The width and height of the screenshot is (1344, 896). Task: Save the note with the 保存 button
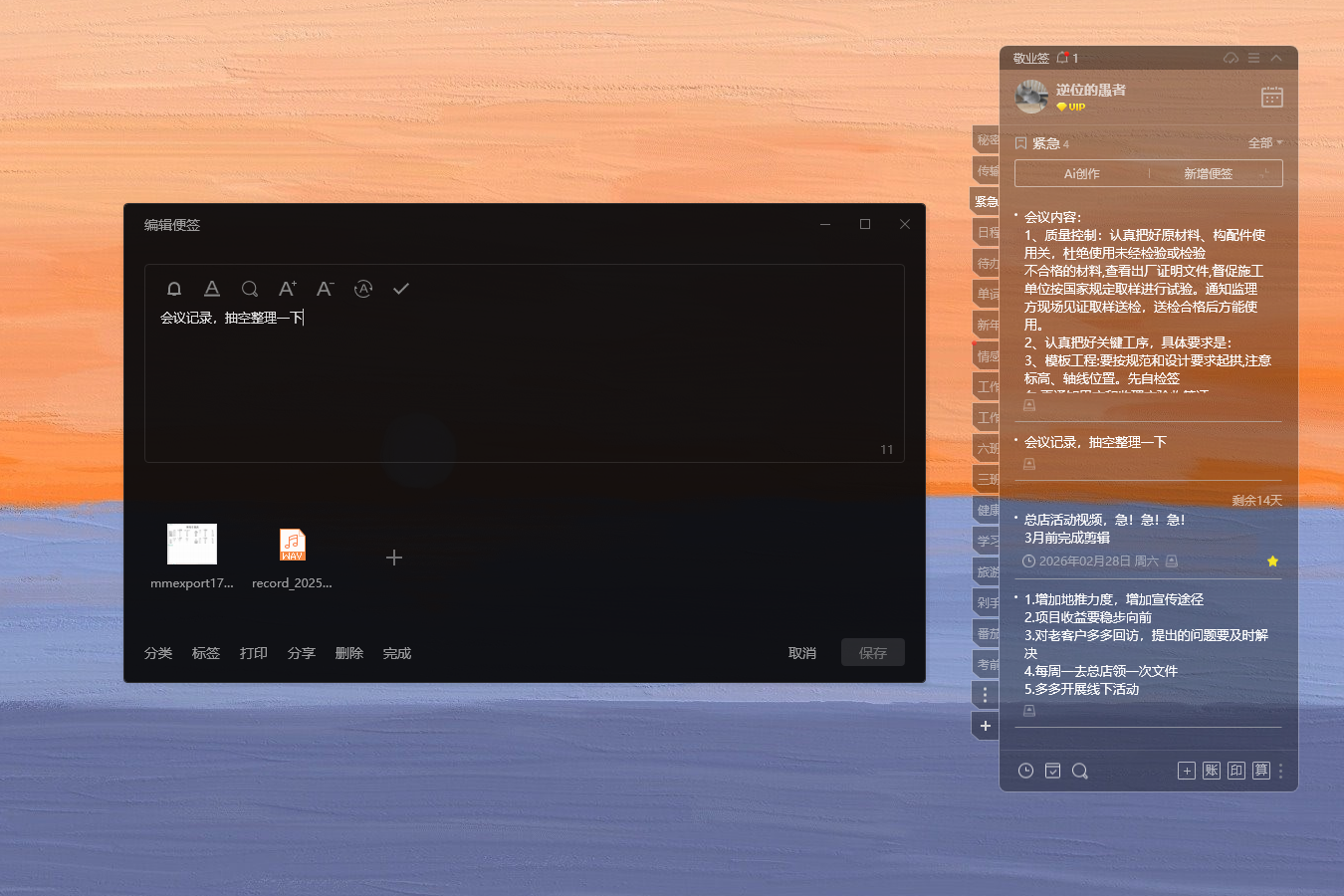tap(872, 652)
